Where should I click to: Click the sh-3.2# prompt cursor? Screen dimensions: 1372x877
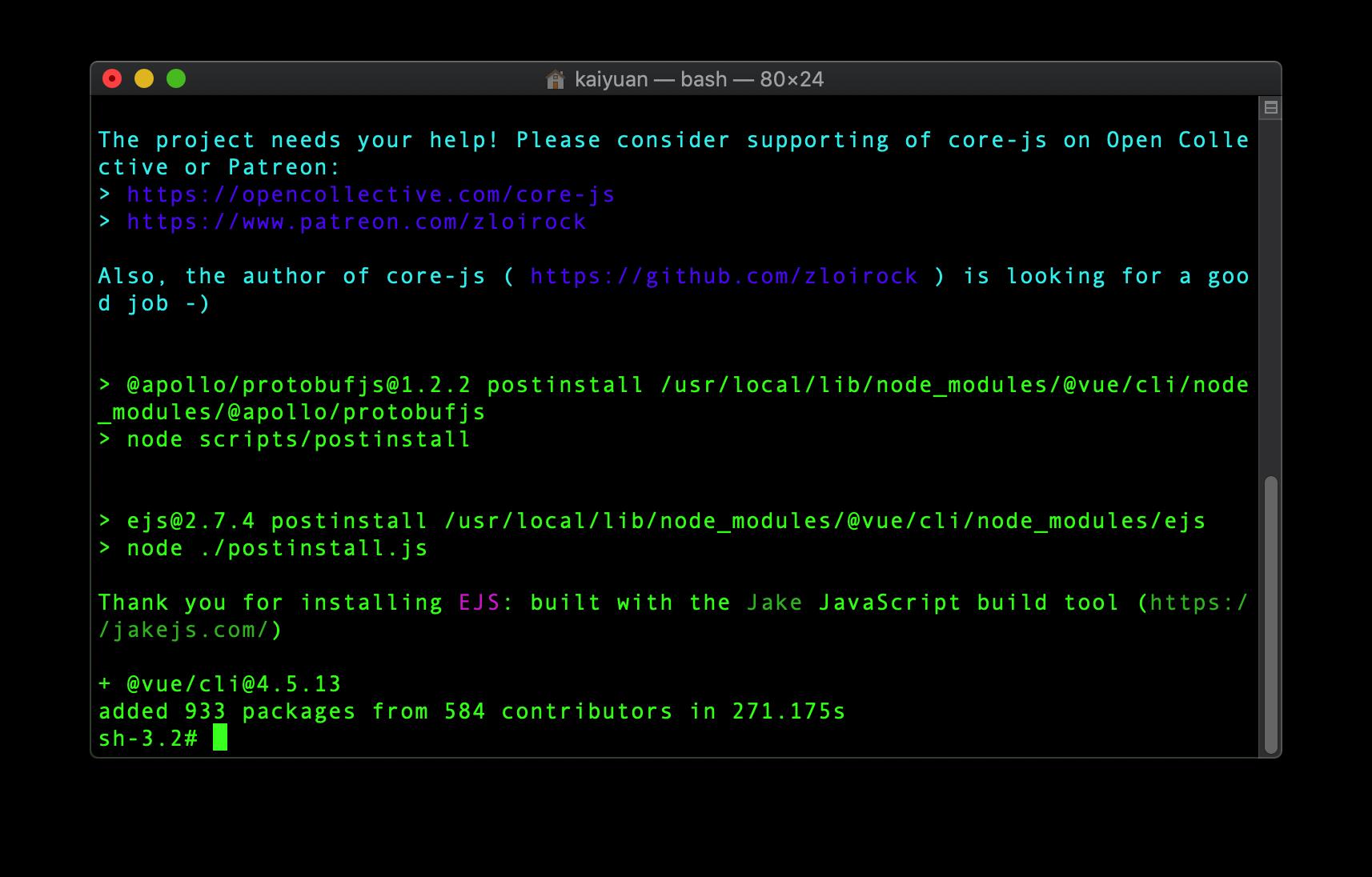click(x=220, y=738)
